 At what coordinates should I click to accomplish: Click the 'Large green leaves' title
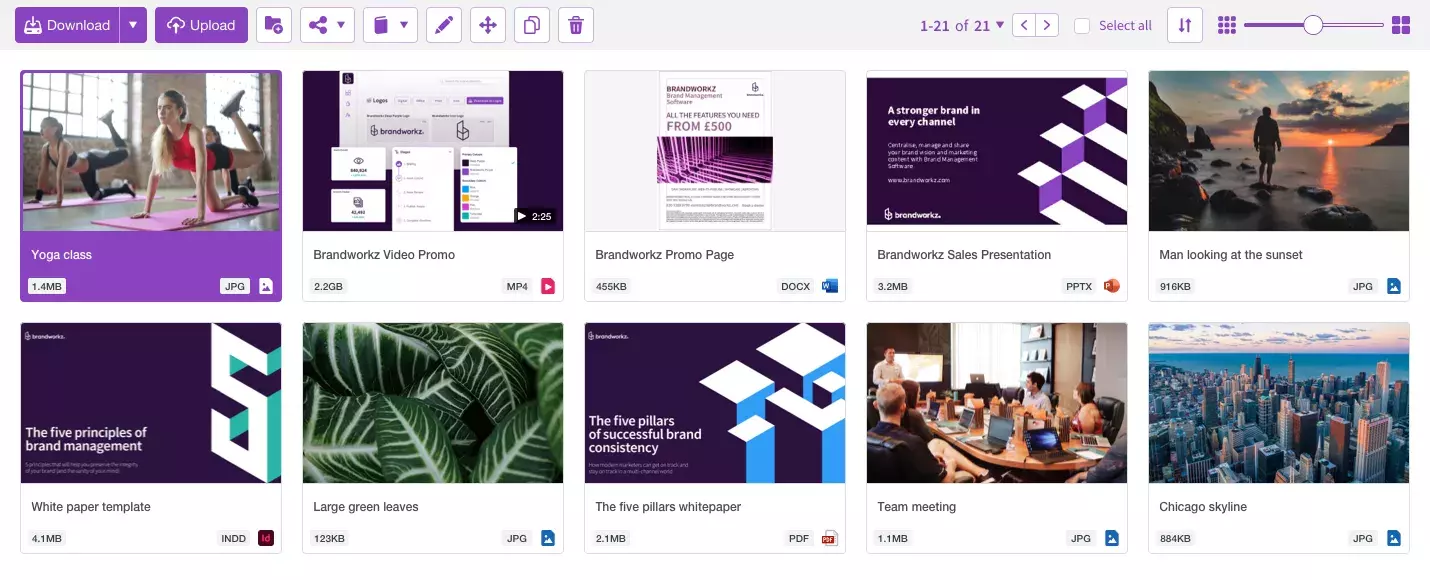[366, 507]
